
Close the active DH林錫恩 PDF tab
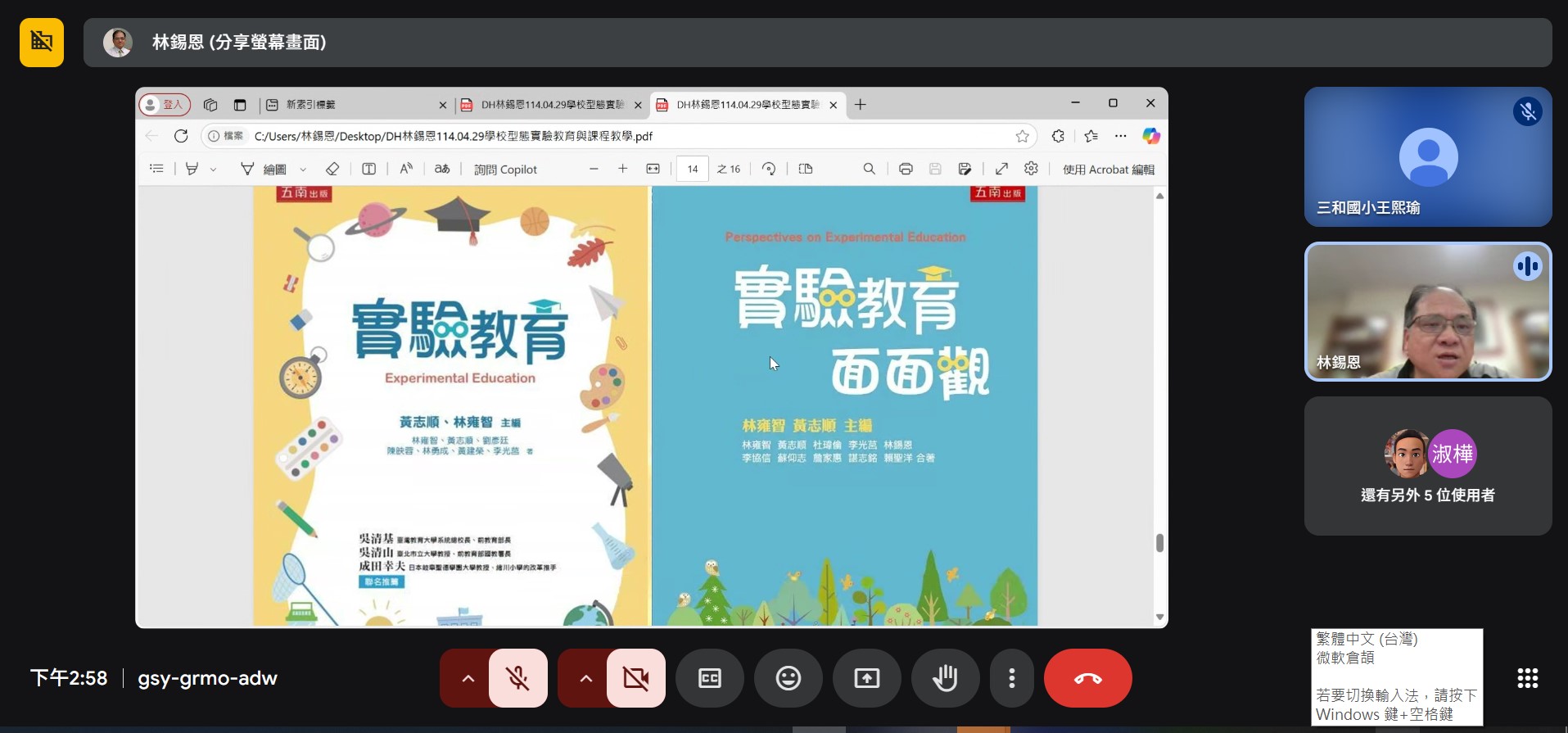pyautogui.click(x=834, y=105)
